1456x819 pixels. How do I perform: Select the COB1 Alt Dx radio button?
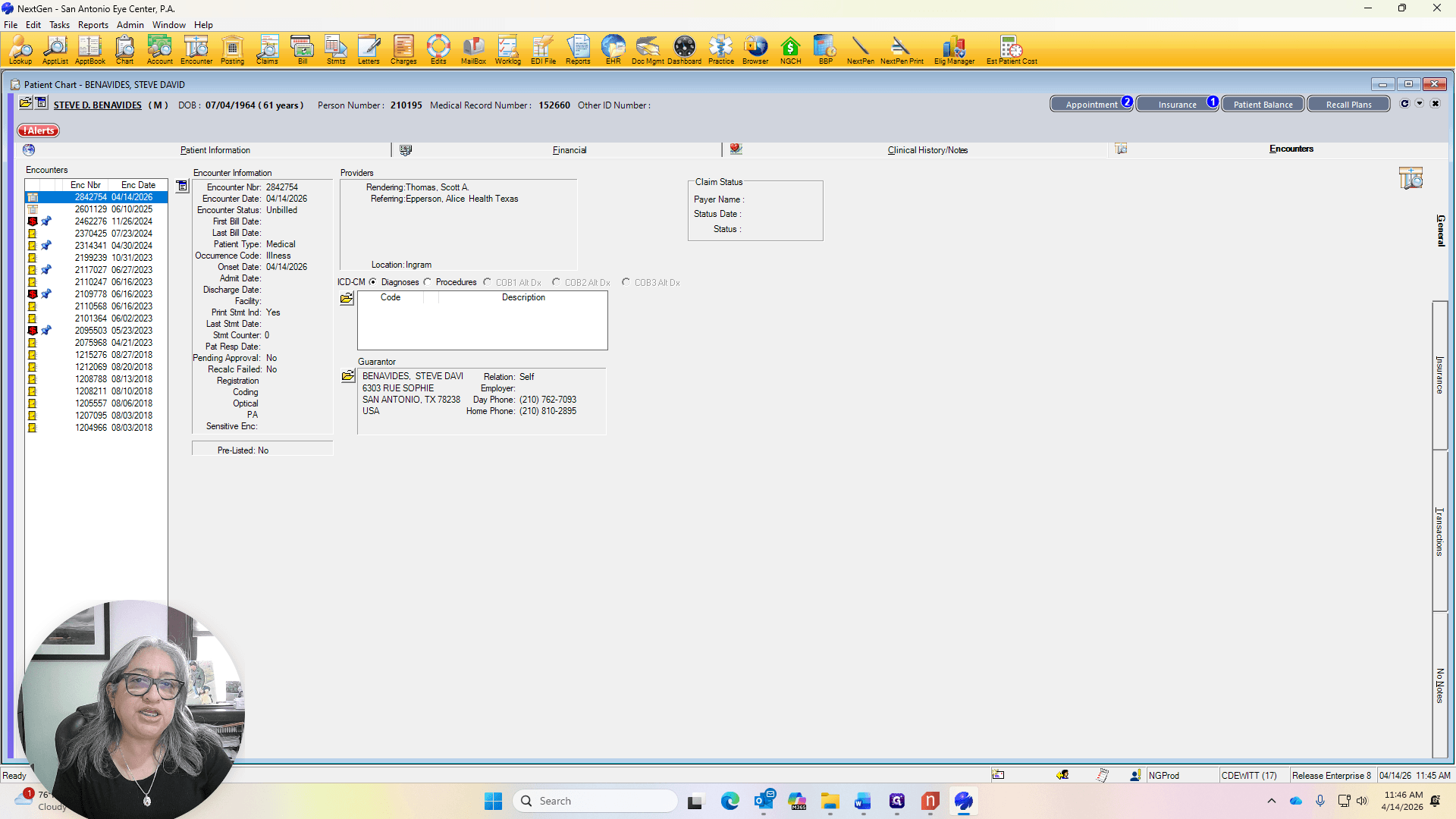488,282
